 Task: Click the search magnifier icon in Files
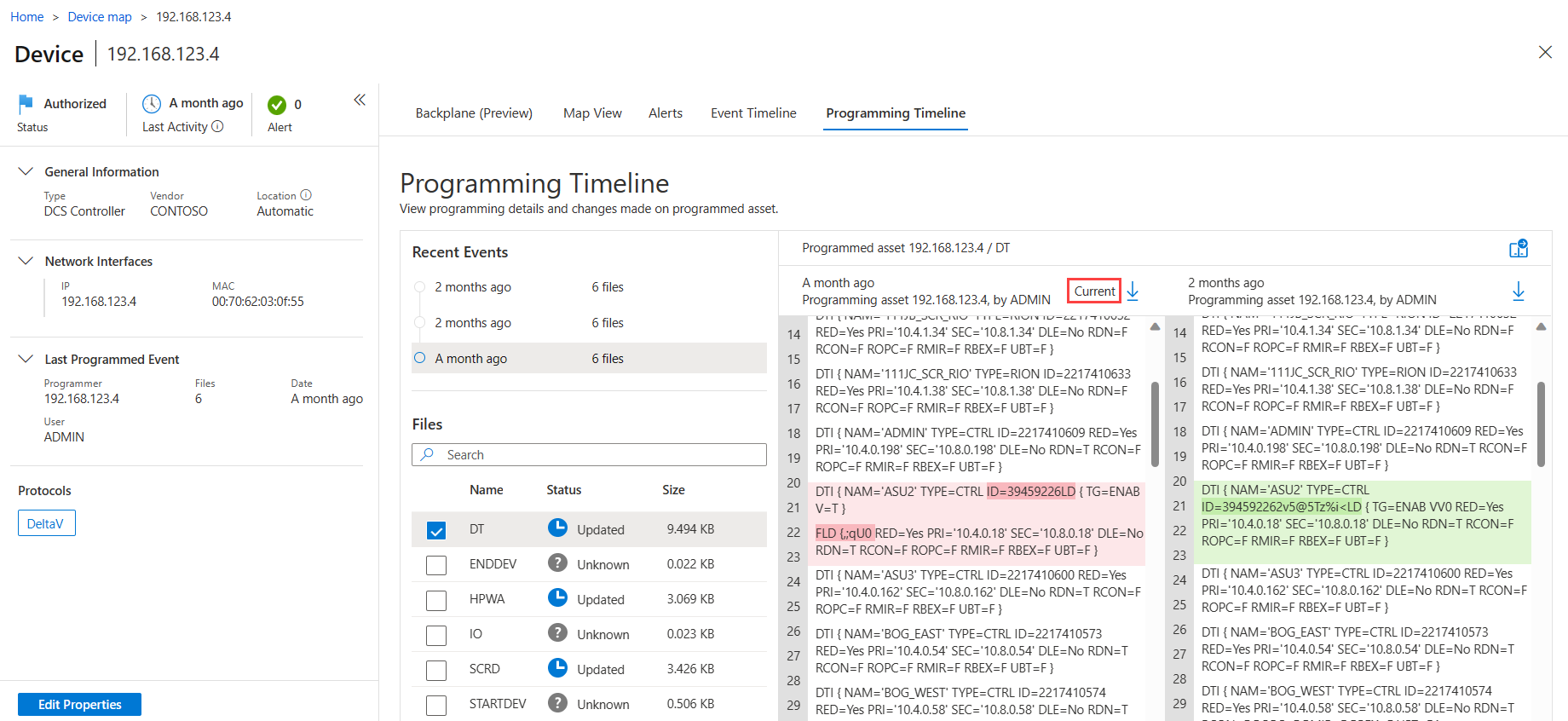[x=428, y=454]
